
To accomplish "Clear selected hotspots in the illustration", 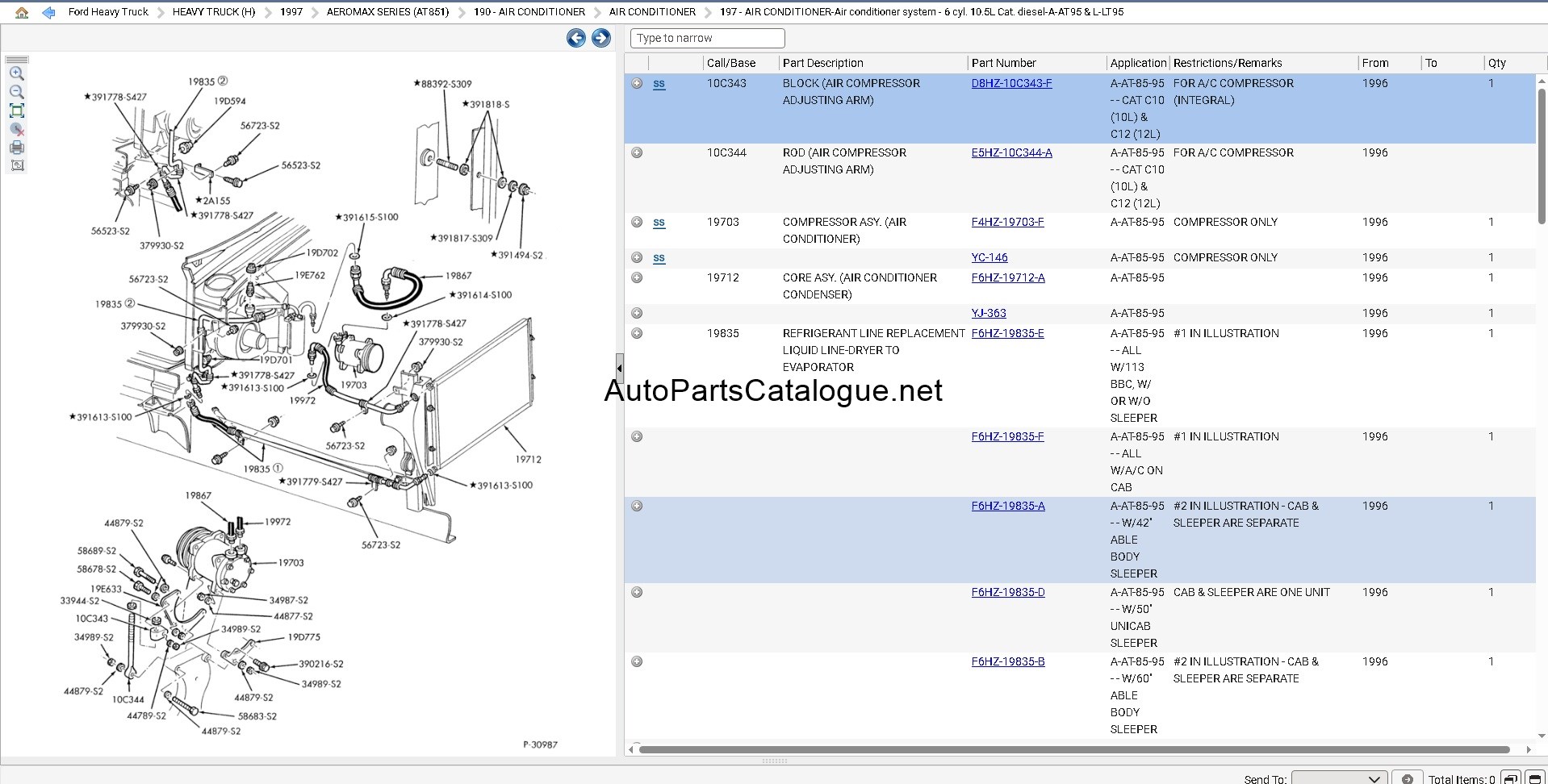I will pyautogui.click(x=17, y=129).
